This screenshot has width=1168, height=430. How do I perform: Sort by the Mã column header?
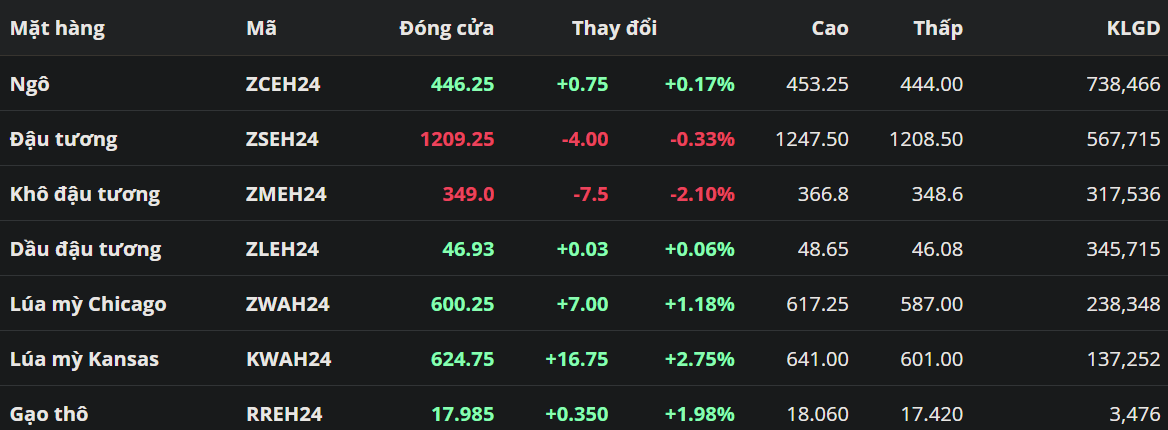261,28
